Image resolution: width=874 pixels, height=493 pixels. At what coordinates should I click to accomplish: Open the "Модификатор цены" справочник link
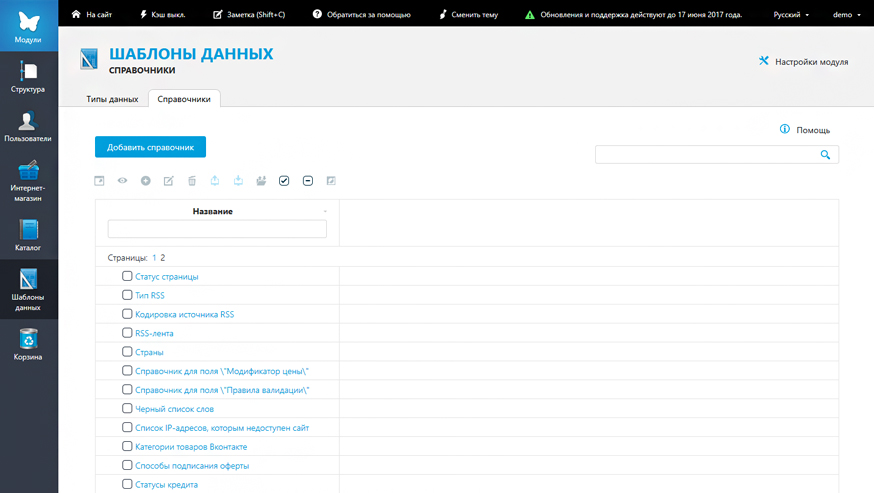(x=222, y=371)
